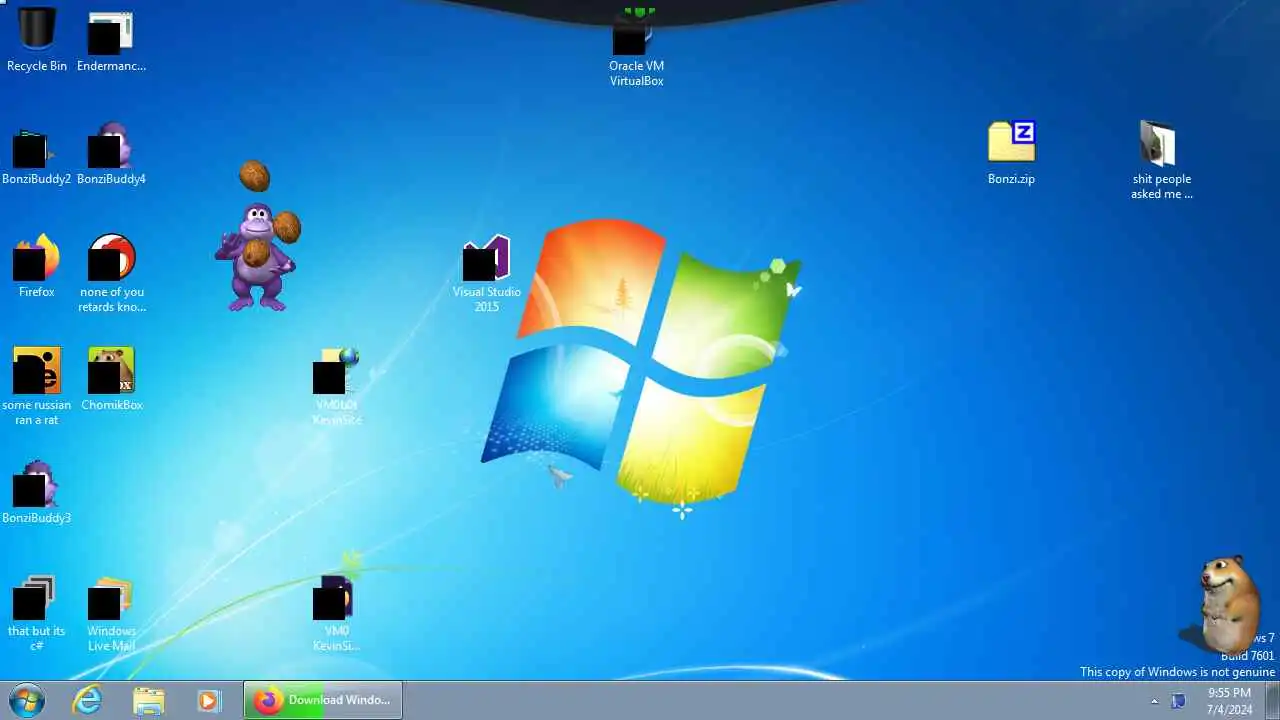The width and height of the screenshot is (1280, 720).
Task: Select the Firefox desktop shortcut
Action: (37, 266)
